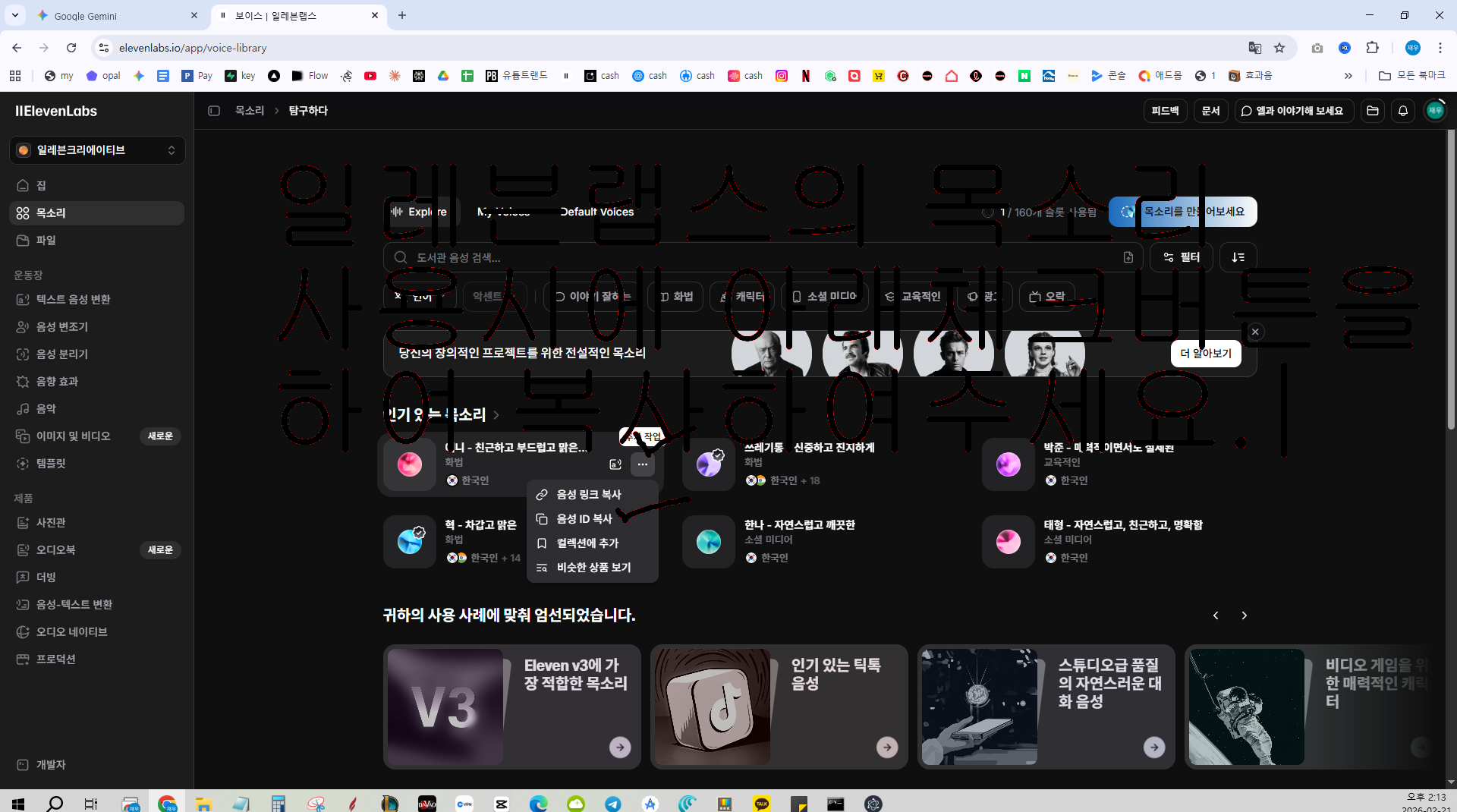The image size is (1457, 812).
Task: Switch to the Google Gemini browser tab
Action: pyautogui.click(x=118, y=16)
